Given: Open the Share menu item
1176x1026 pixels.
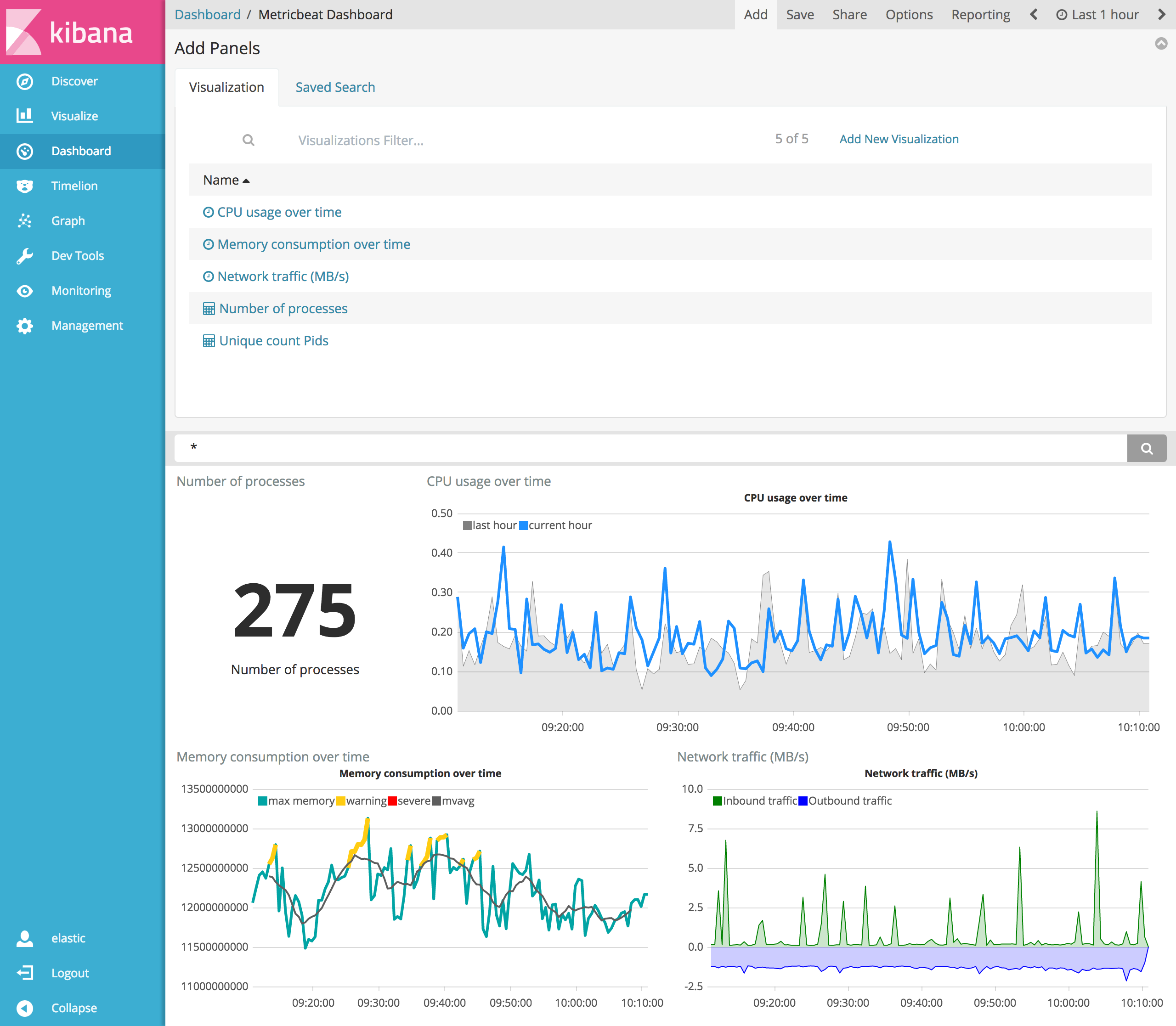Looking at the screenshot, I should coord(849,15).
